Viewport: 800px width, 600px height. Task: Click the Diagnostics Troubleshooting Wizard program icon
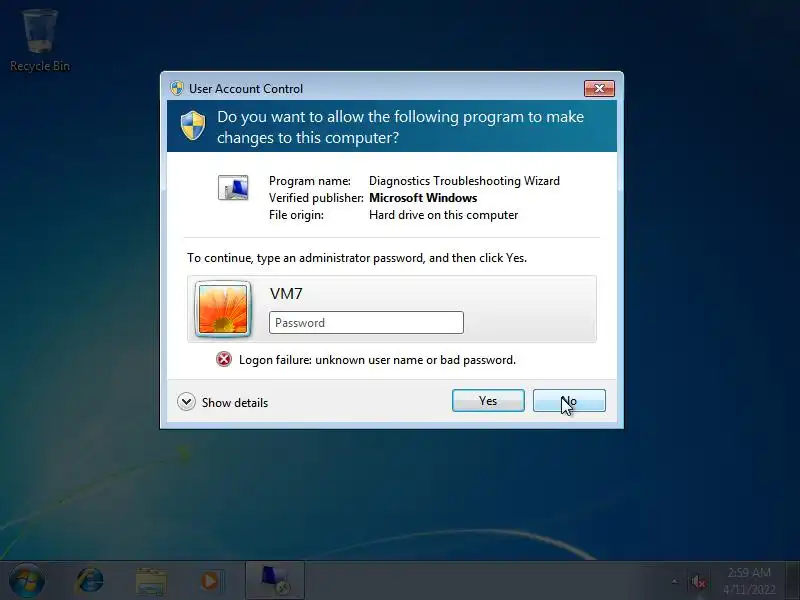tap(233, 187)
